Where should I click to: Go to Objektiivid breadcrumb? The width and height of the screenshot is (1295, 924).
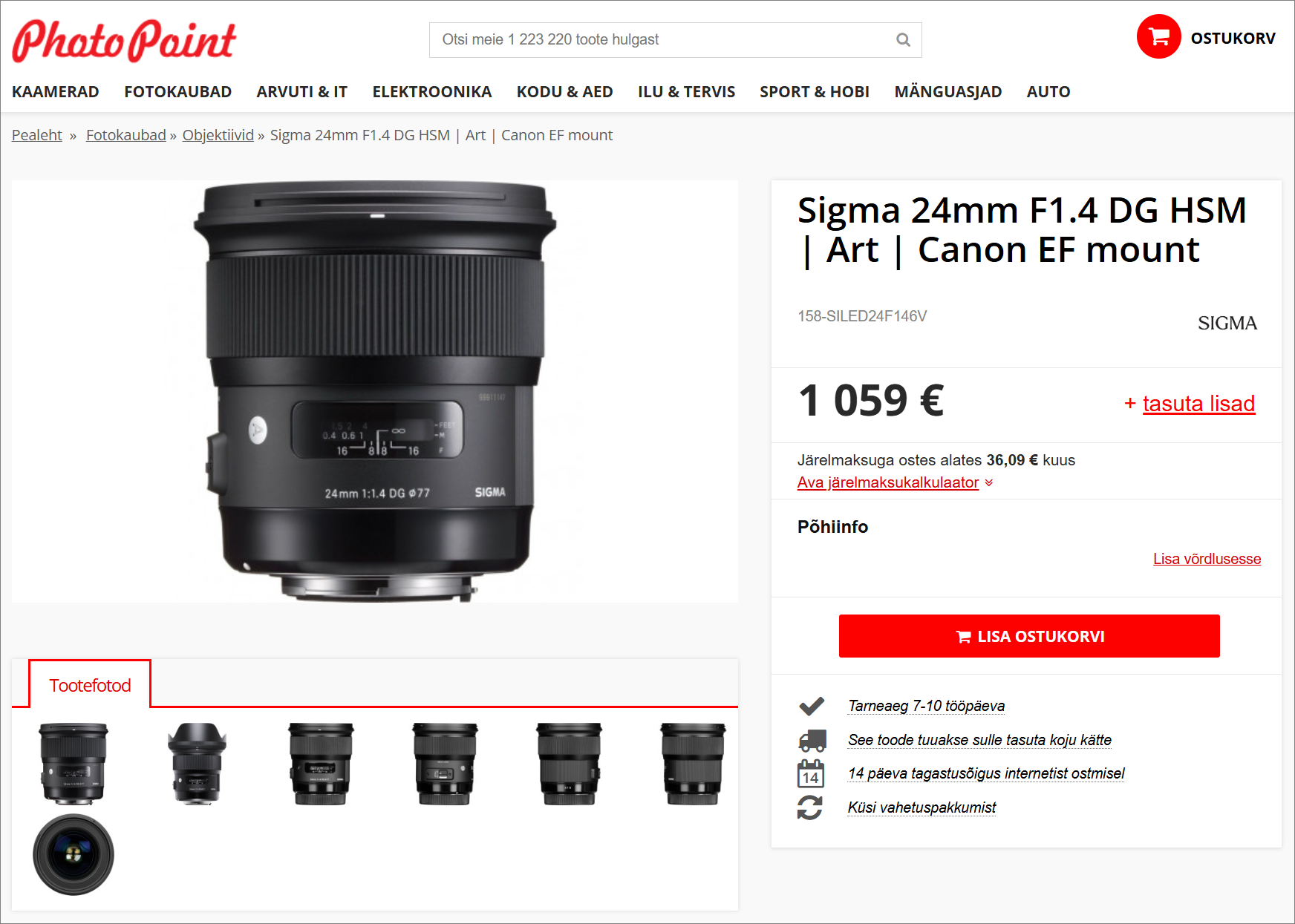218,135
